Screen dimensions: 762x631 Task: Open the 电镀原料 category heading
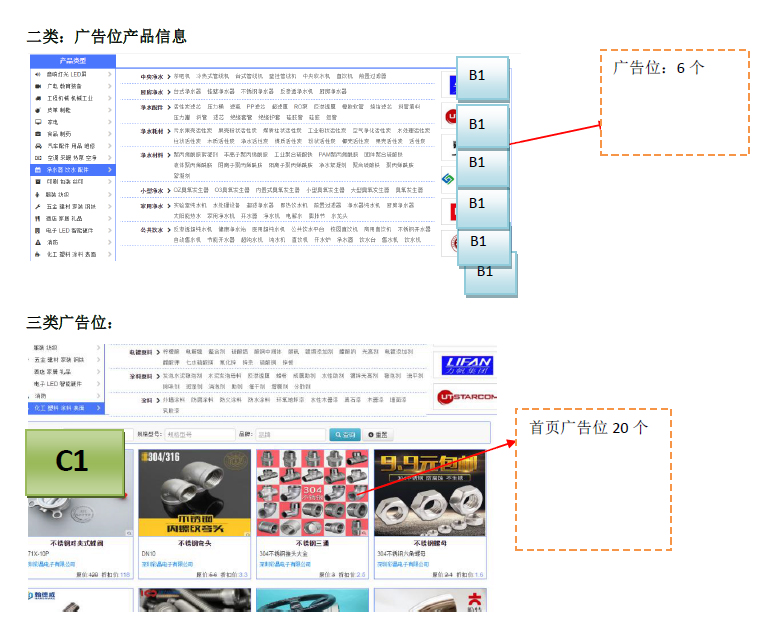pyautogui.click(x=141, y=352)
